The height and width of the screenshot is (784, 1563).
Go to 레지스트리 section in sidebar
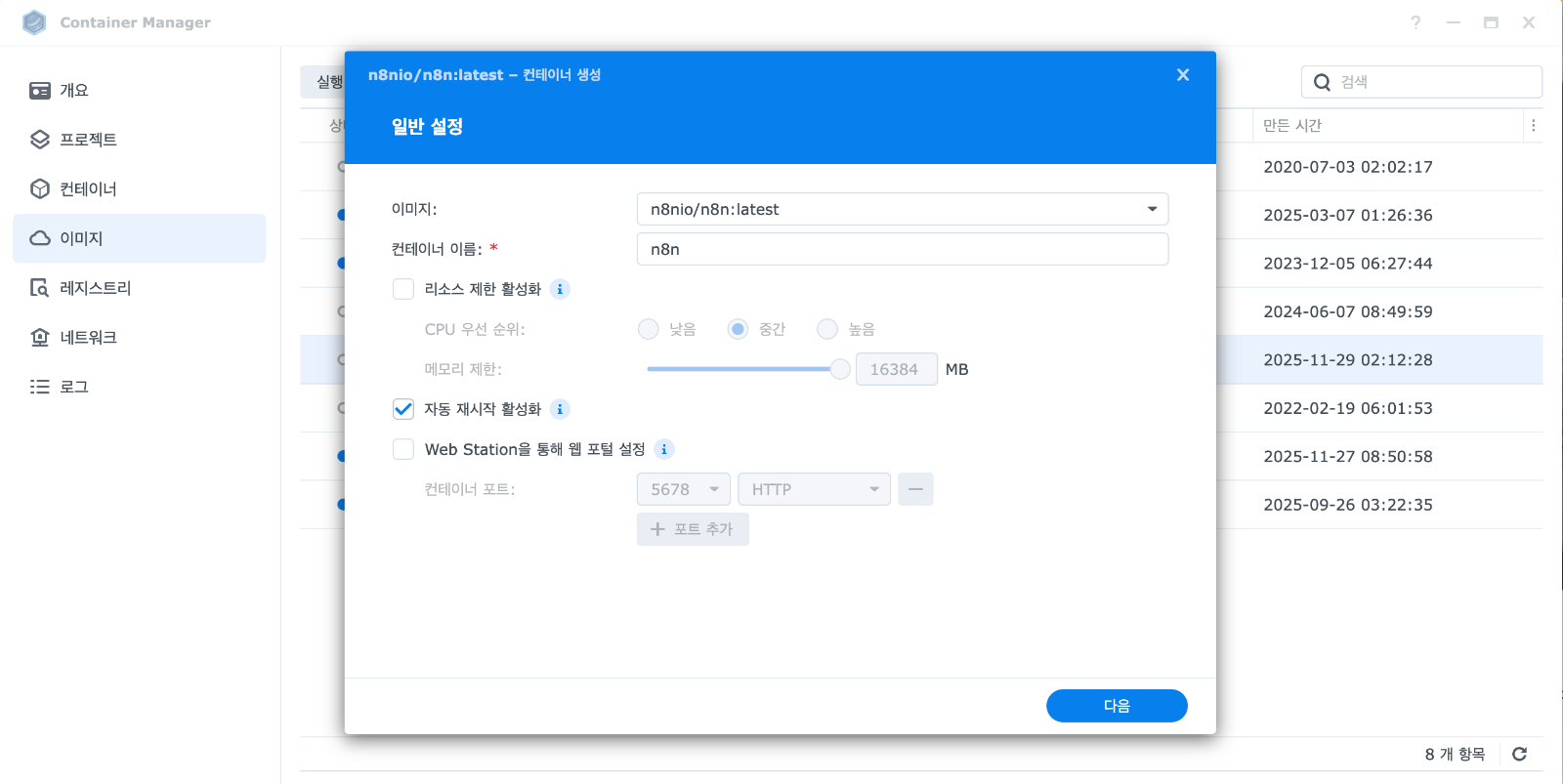pos(139,288)
